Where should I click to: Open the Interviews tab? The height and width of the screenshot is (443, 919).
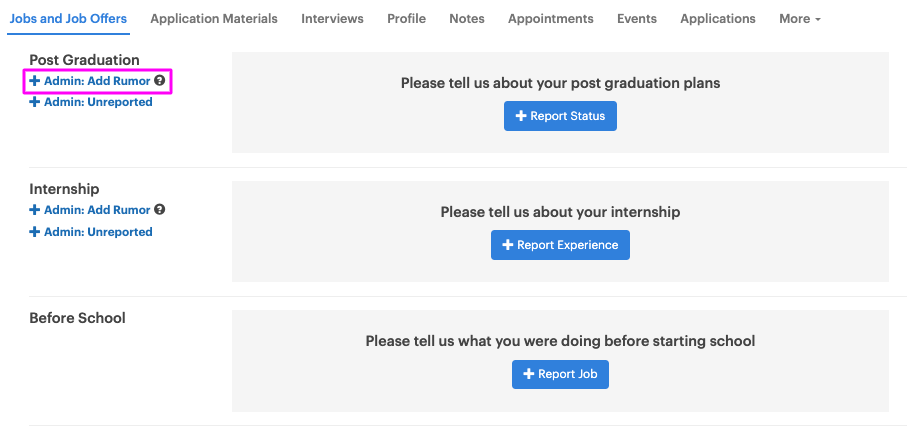(x=332, y=19)
